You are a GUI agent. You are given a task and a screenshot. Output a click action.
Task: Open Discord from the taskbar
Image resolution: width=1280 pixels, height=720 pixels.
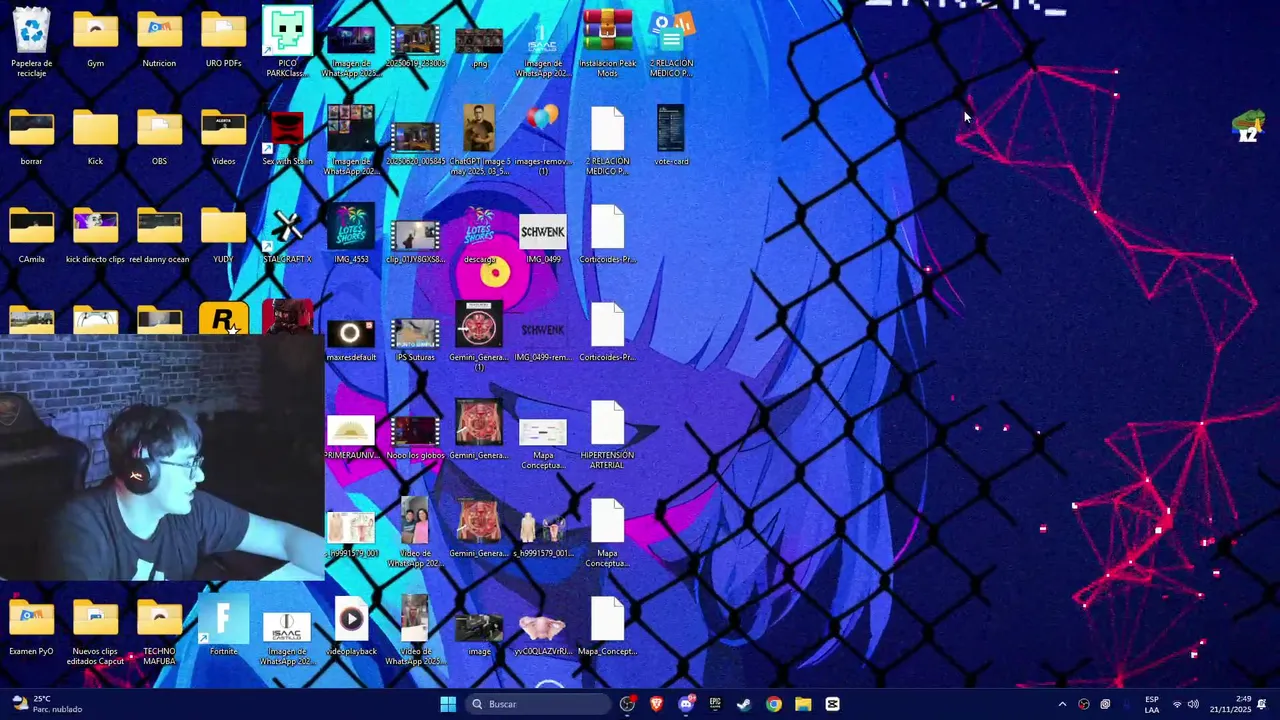[x=686, y=704]
